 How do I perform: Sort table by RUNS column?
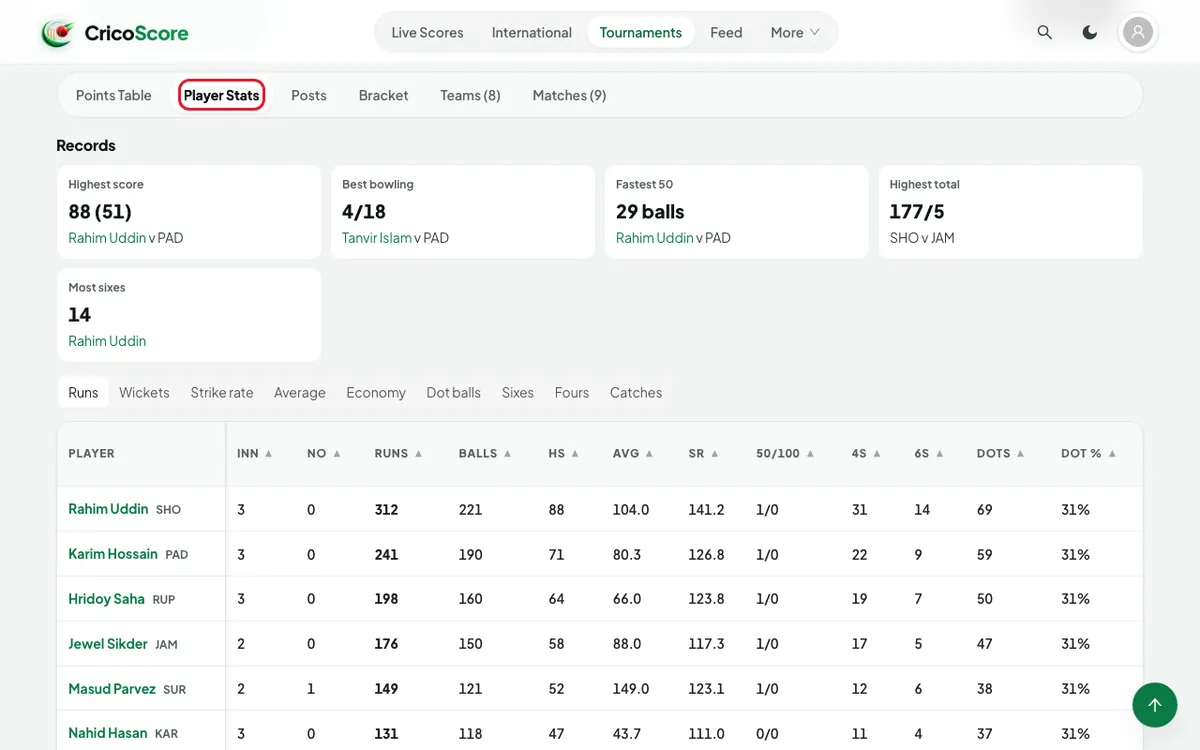[x=398, y=453]
